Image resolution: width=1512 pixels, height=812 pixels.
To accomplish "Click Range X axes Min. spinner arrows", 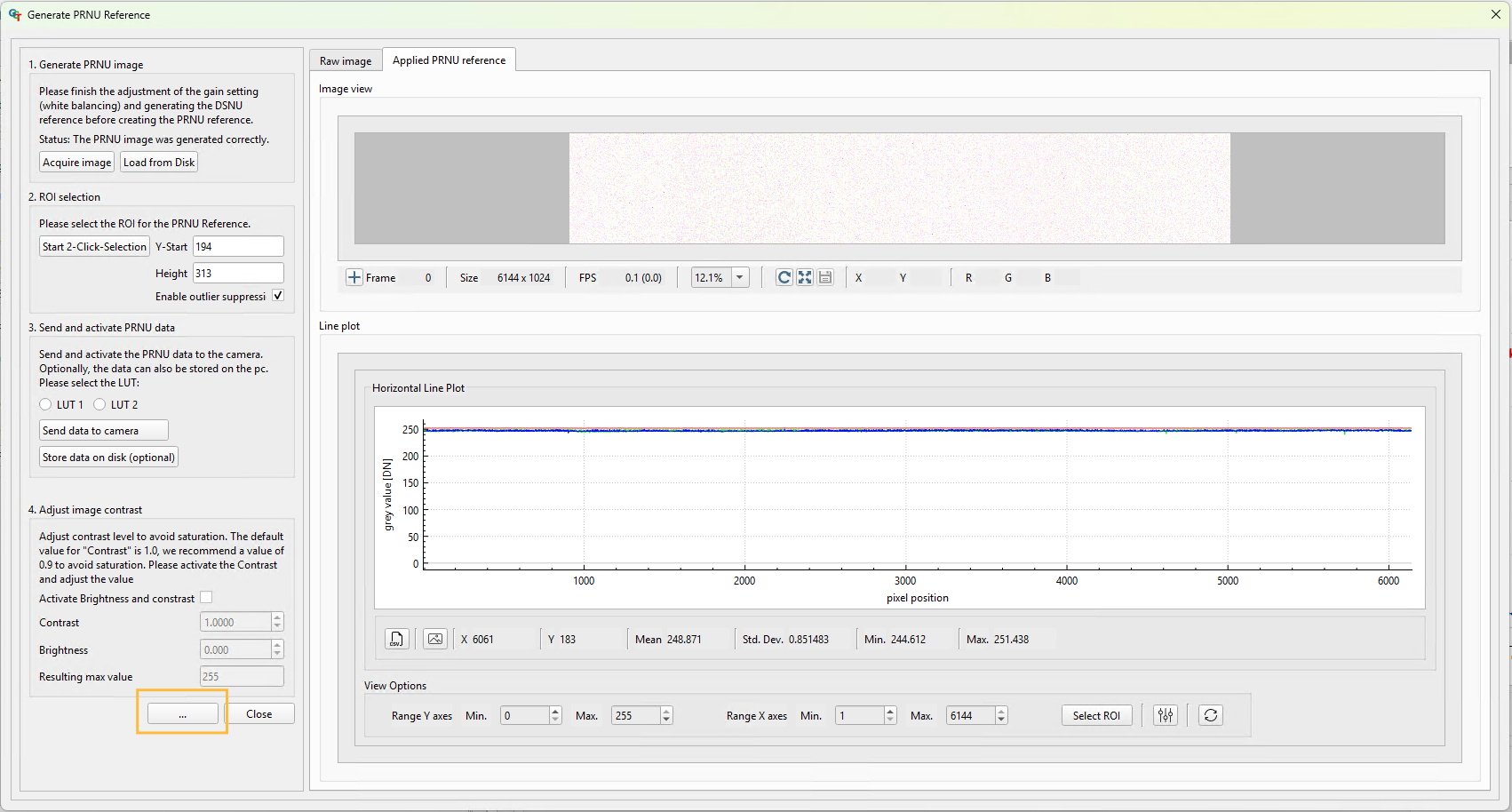I will (890, 715).
